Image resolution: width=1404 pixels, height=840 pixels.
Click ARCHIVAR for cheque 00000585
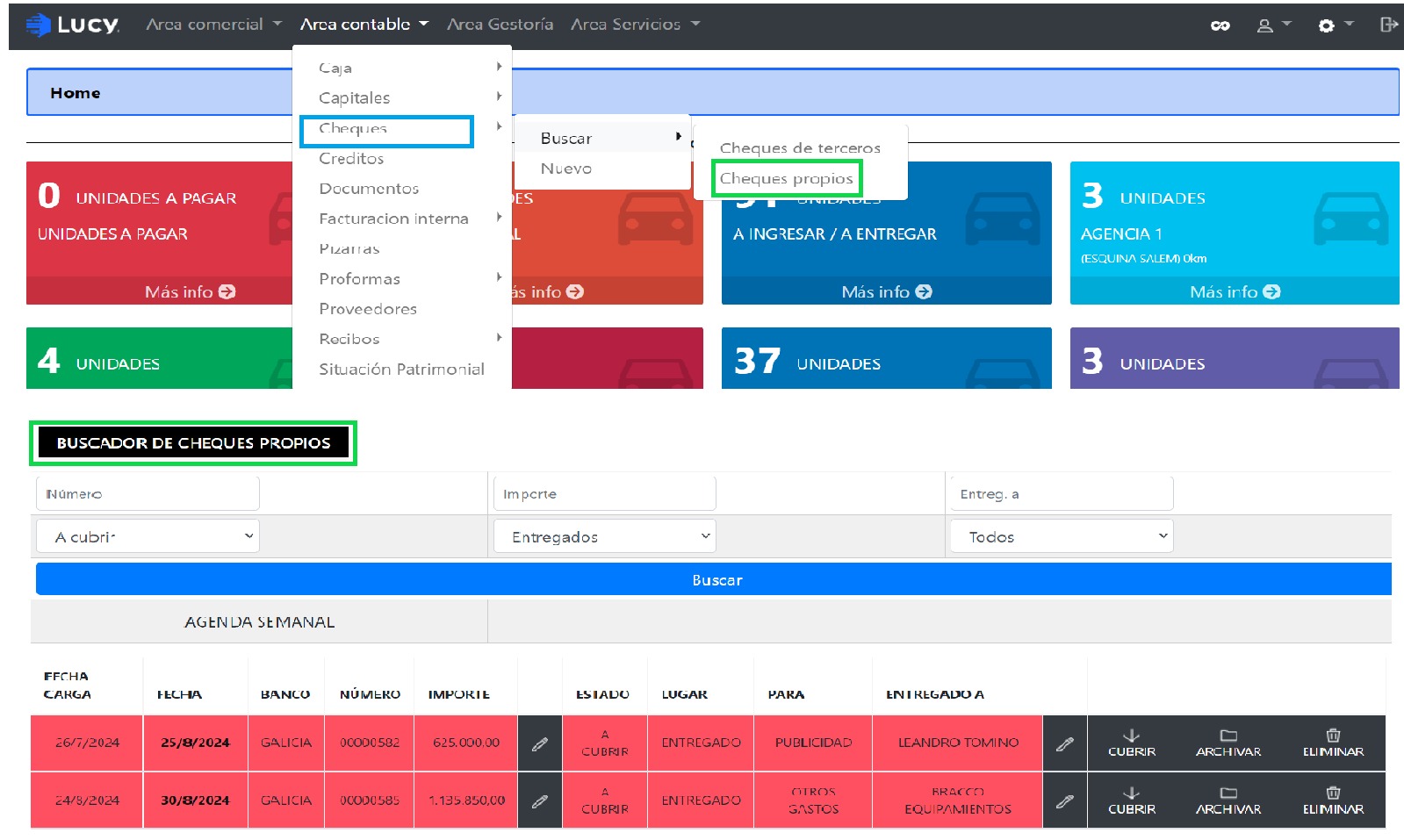[x=1228, y=801]
